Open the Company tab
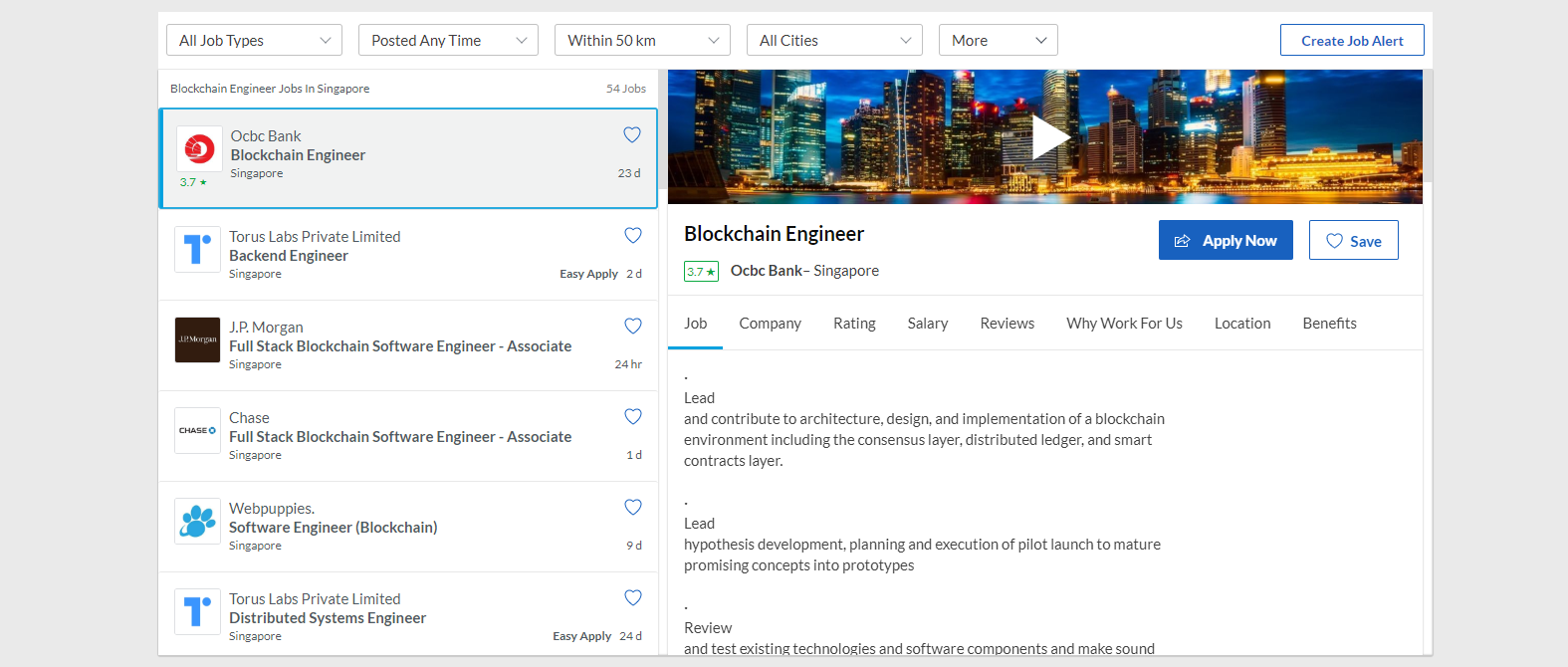Viewport: 1568px width, 667px height. (x=770, y=323)
